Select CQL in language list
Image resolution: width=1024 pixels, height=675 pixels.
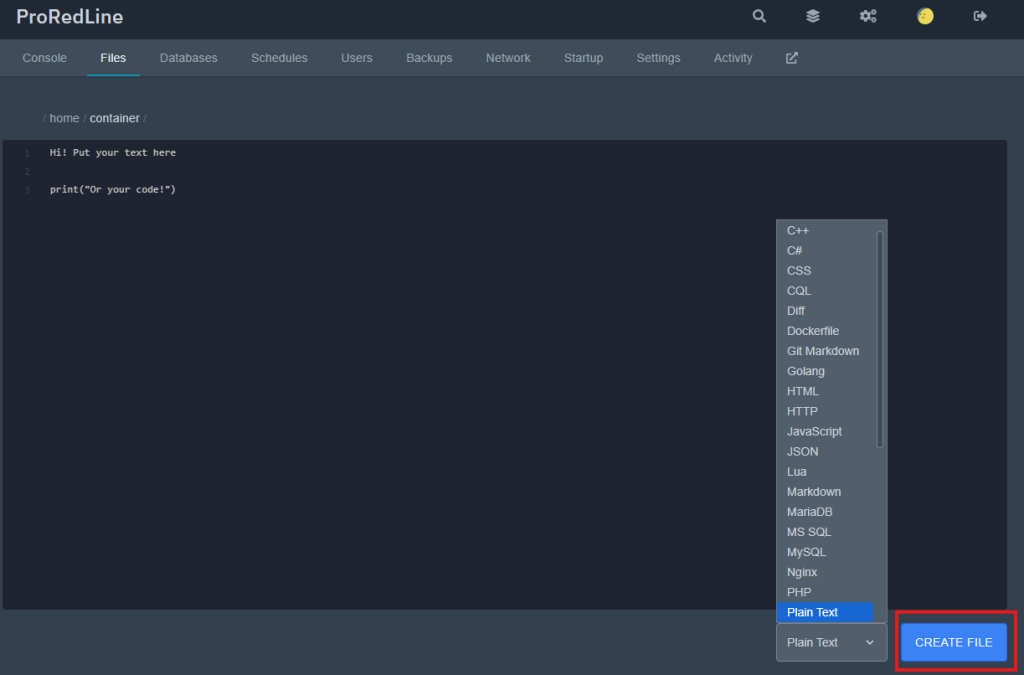pyautogui.click(x=825, y=291)
